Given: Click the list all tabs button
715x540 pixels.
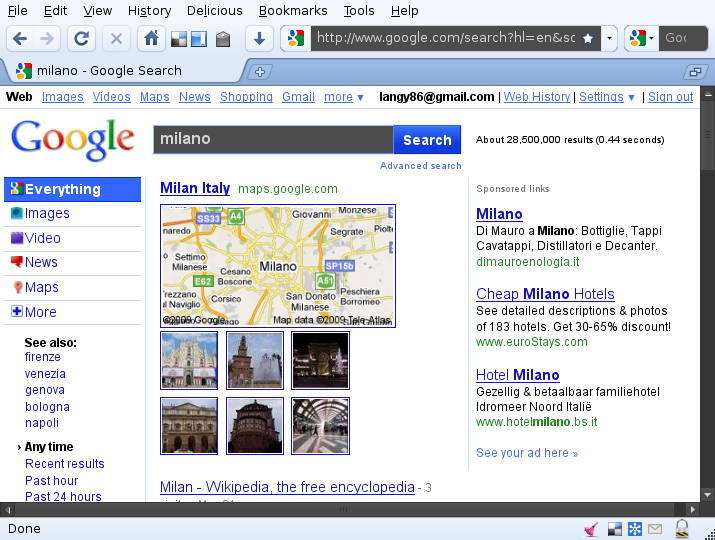Looking at the screenshot, I should [x=695, y=72].
